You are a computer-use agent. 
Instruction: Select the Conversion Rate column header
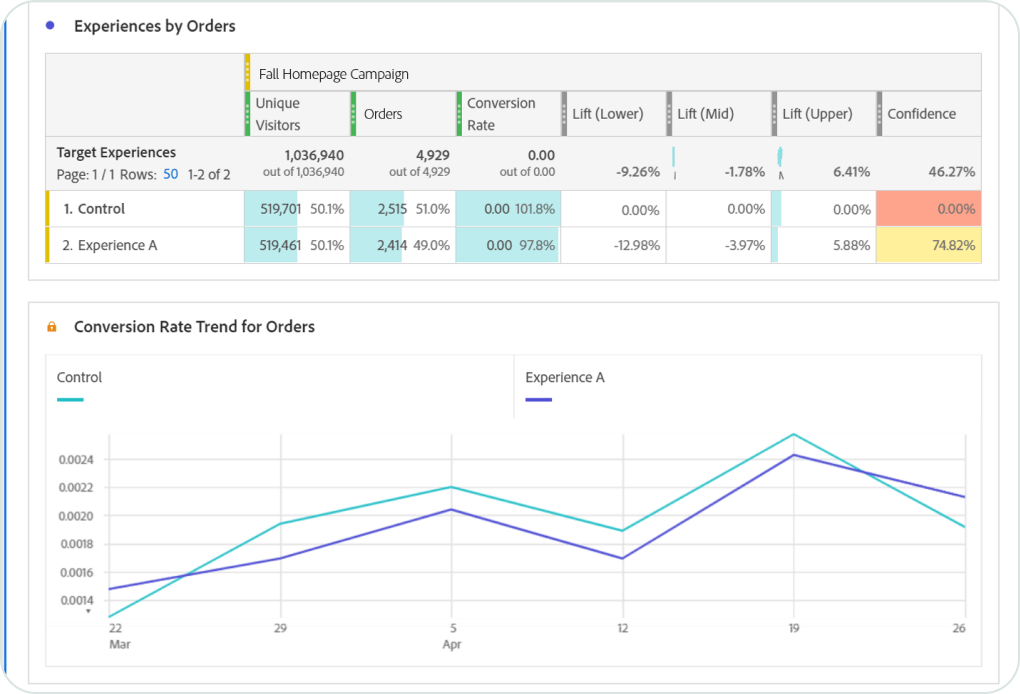(501, 114)
